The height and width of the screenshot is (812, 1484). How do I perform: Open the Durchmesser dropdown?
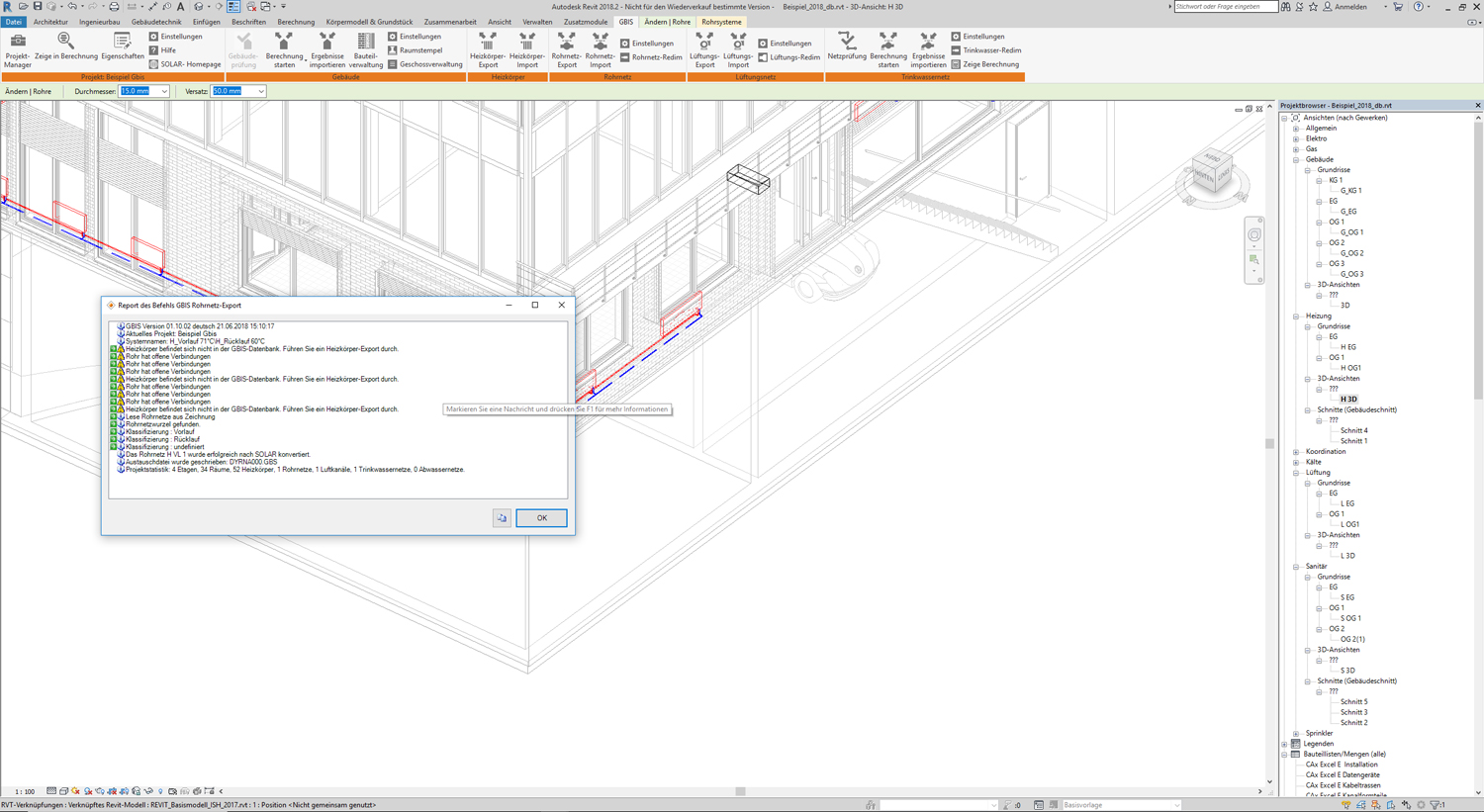pyautogui.click(x=164, y=91)
